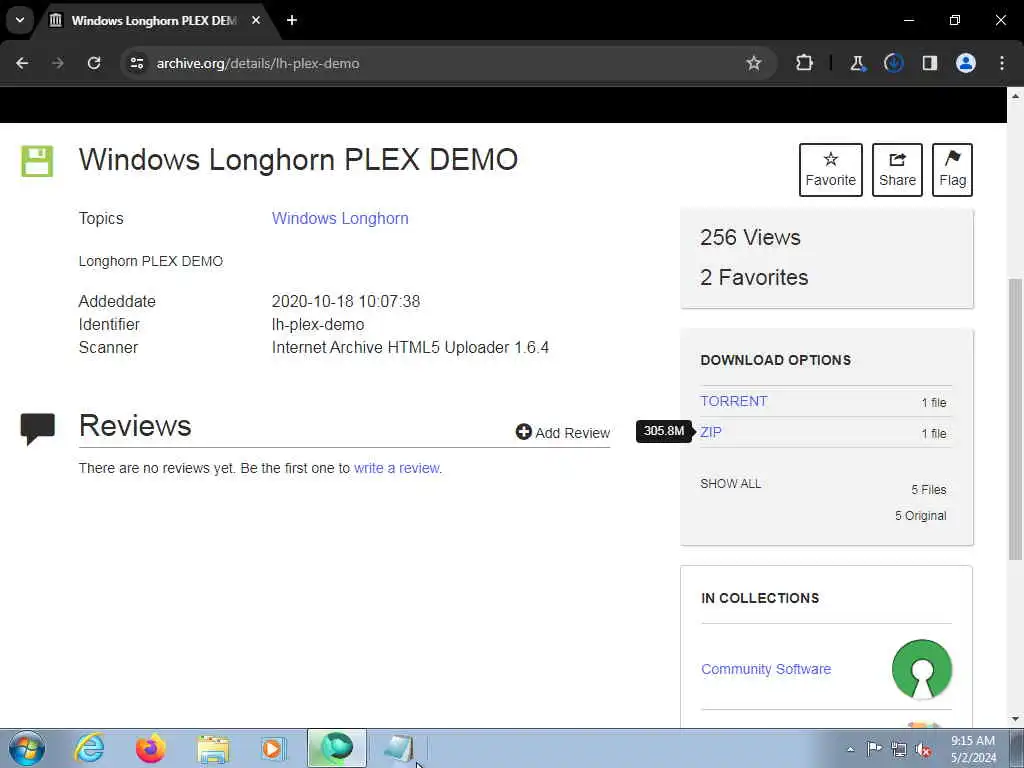Open Action Center flag tray icon
The height and width of the screenshot is (768, 1024).
tap(874, 748)
